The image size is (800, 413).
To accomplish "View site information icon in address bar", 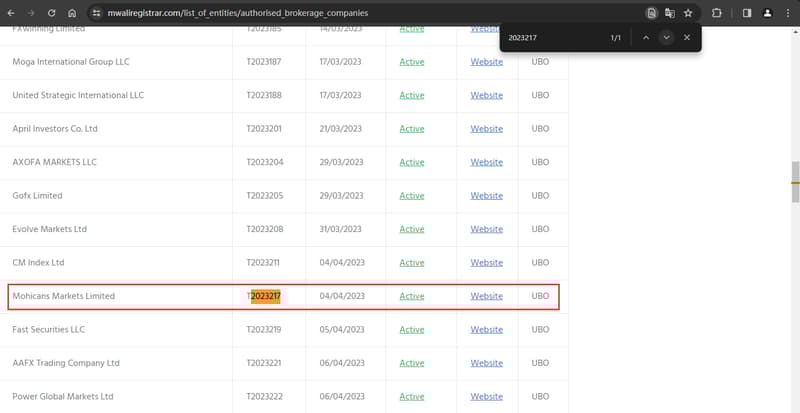I will tap(97, 13).
